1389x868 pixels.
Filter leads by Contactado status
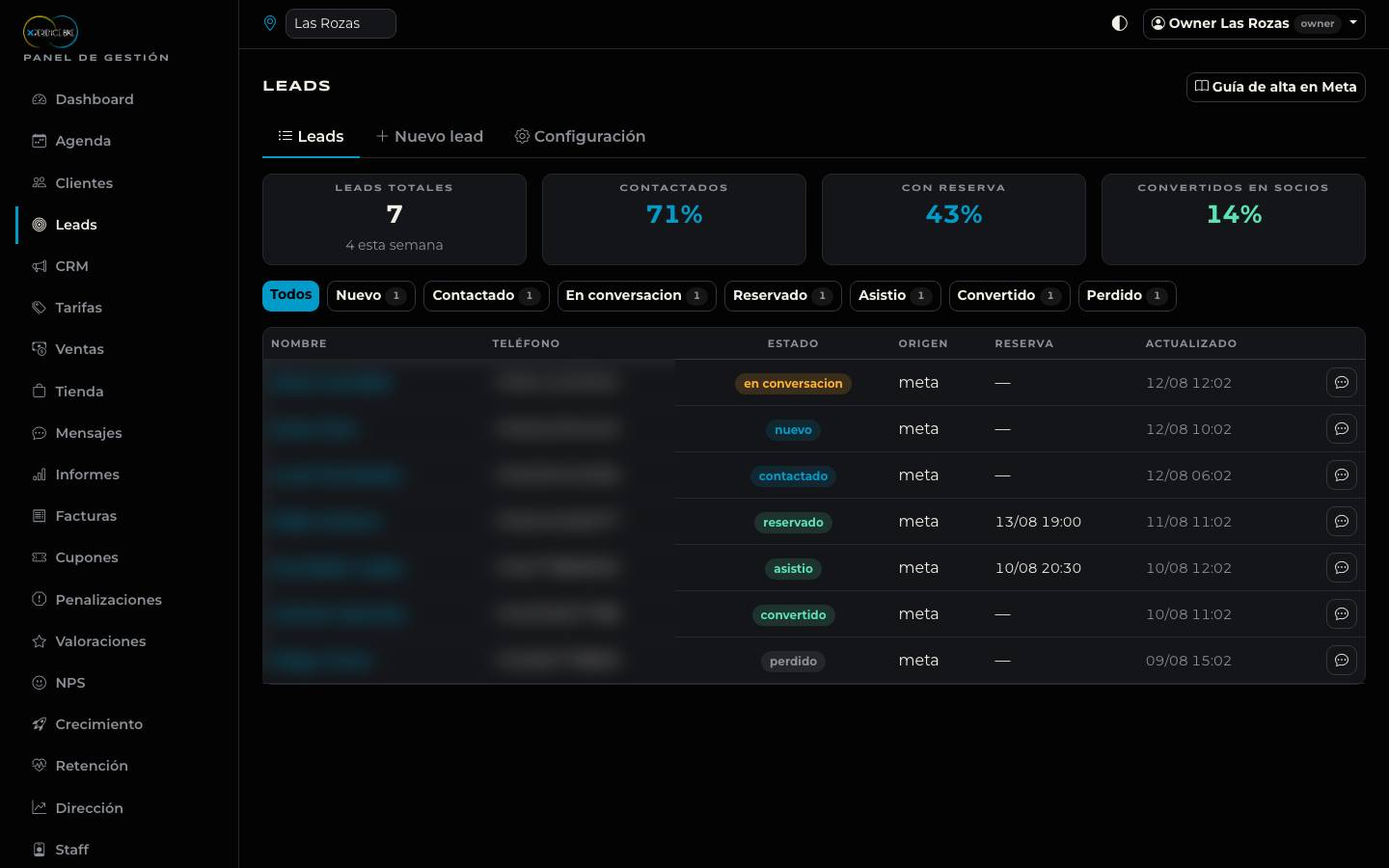[x=486, y=296]
